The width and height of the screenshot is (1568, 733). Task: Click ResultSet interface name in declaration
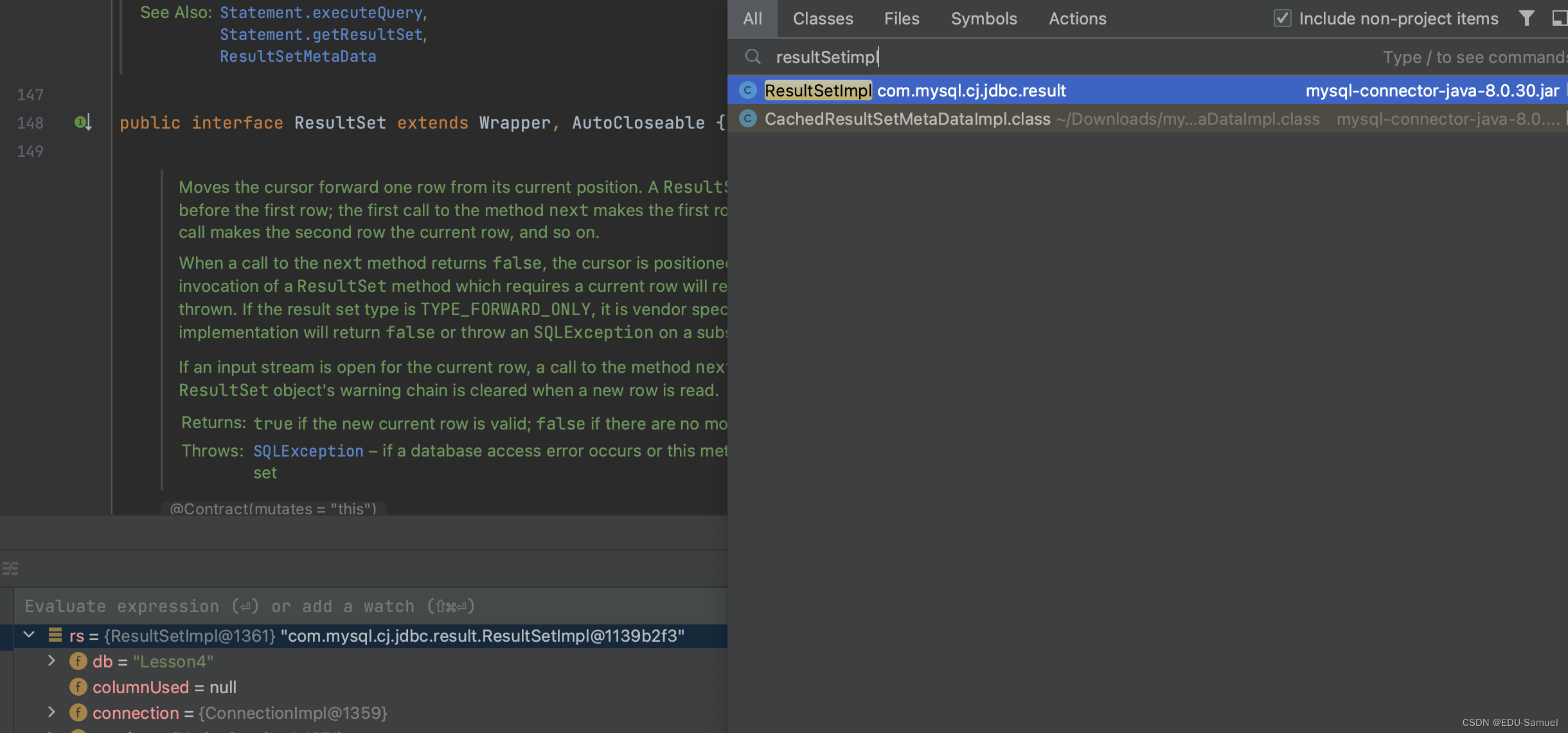click(x=340, y=123)
